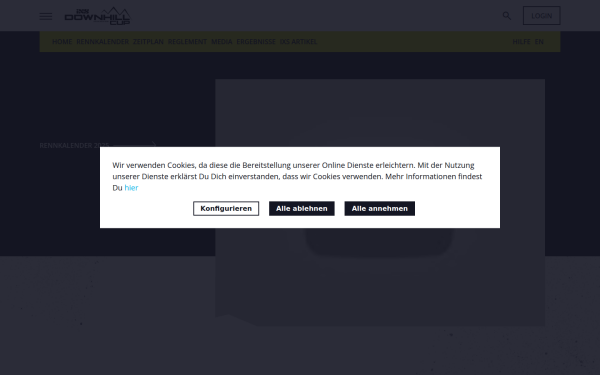600x375 pixels.
Task: Open the hamburger menu icon
Action: pos(46,16)
